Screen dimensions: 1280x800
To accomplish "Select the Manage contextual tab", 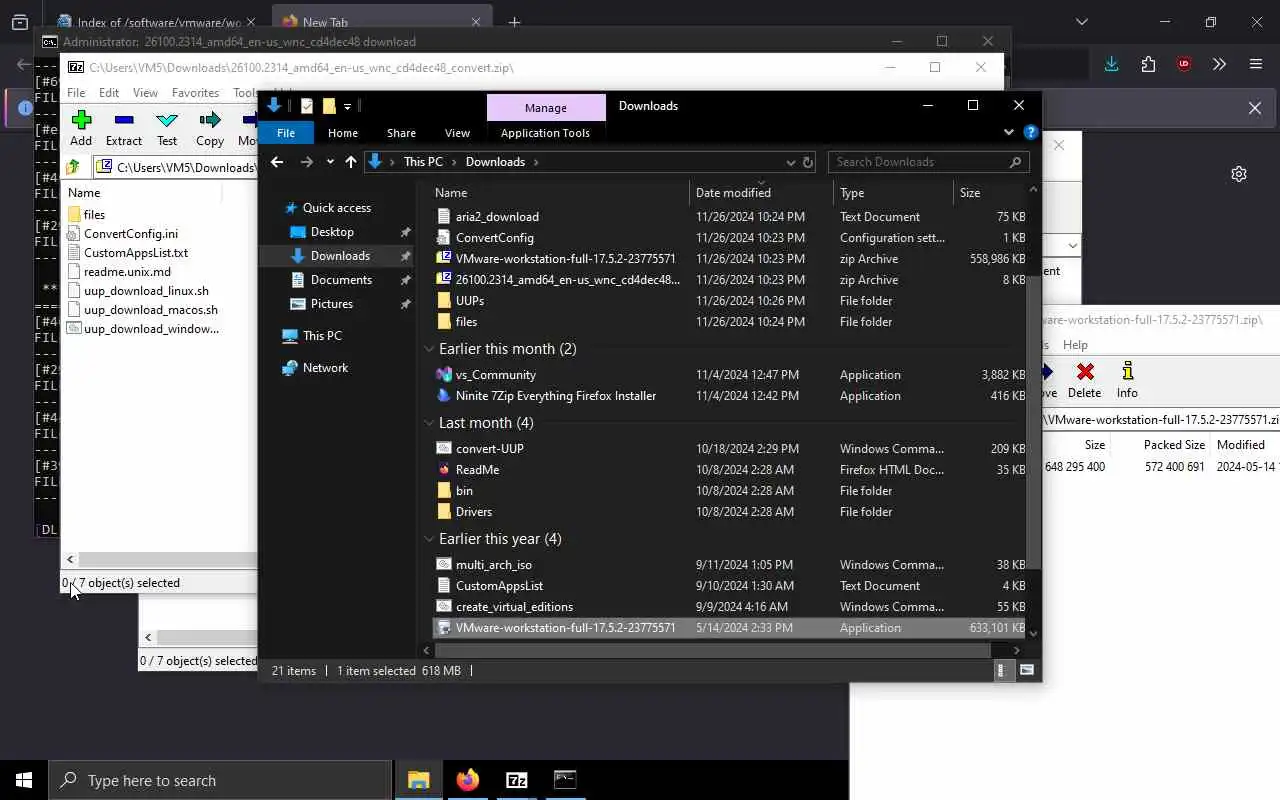I will (546, 107).
